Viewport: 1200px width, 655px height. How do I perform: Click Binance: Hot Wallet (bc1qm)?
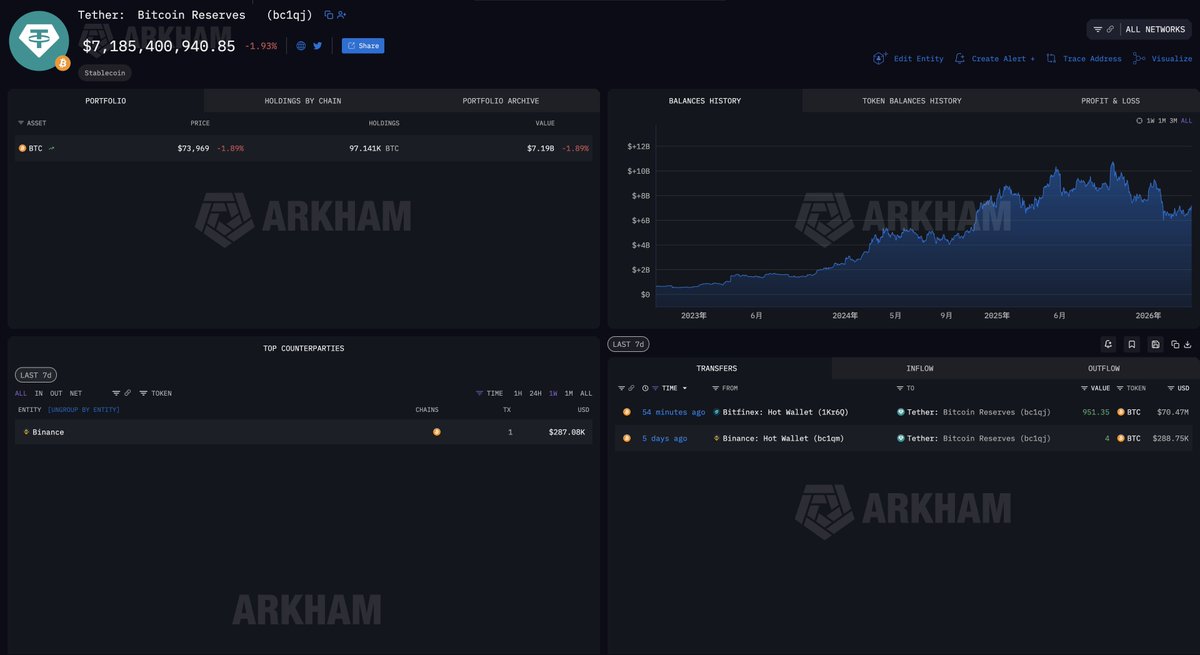(x=785, y=438)
